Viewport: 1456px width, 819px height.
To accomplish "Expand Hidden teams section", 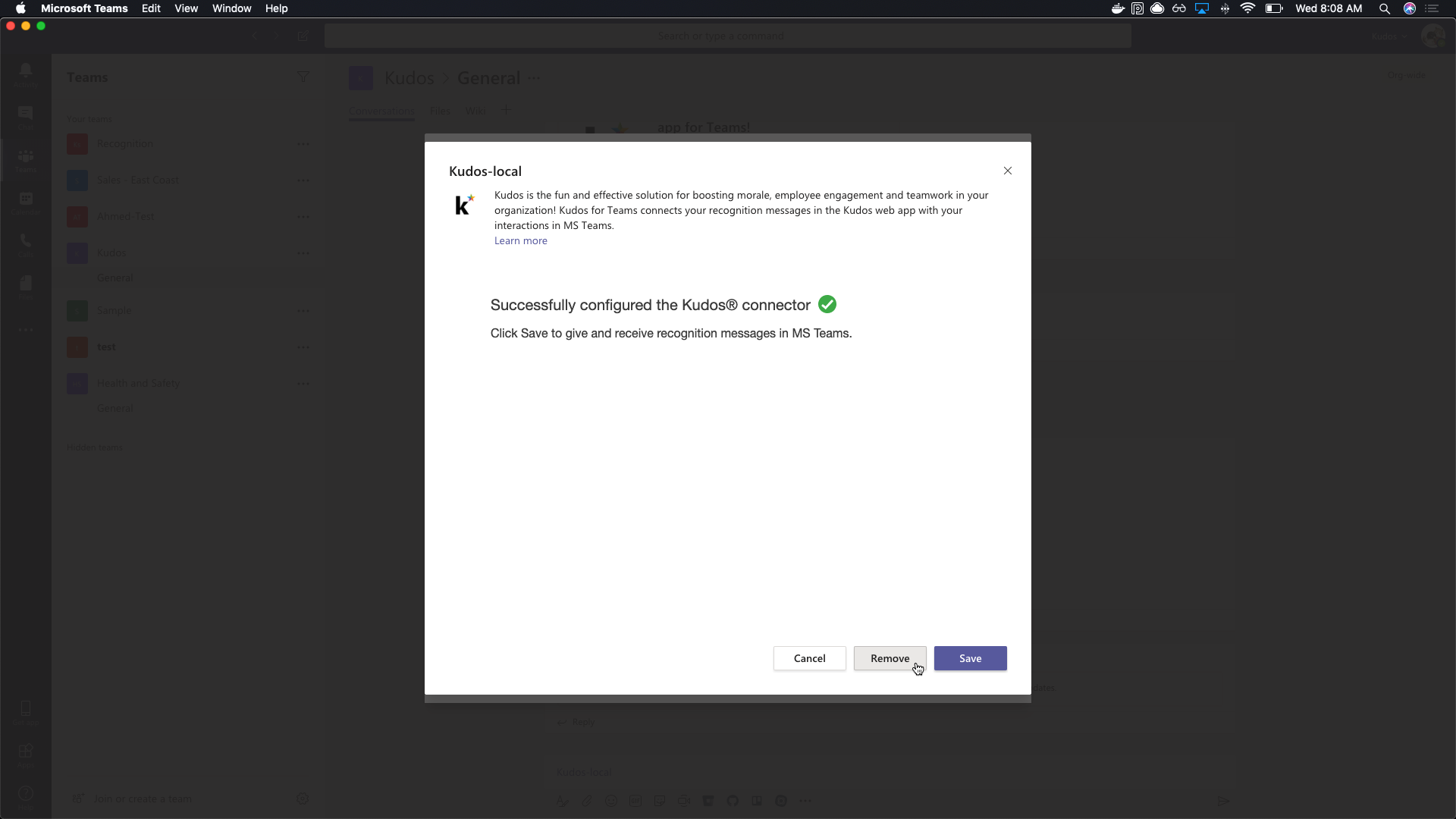I will (x=94, y=447).
